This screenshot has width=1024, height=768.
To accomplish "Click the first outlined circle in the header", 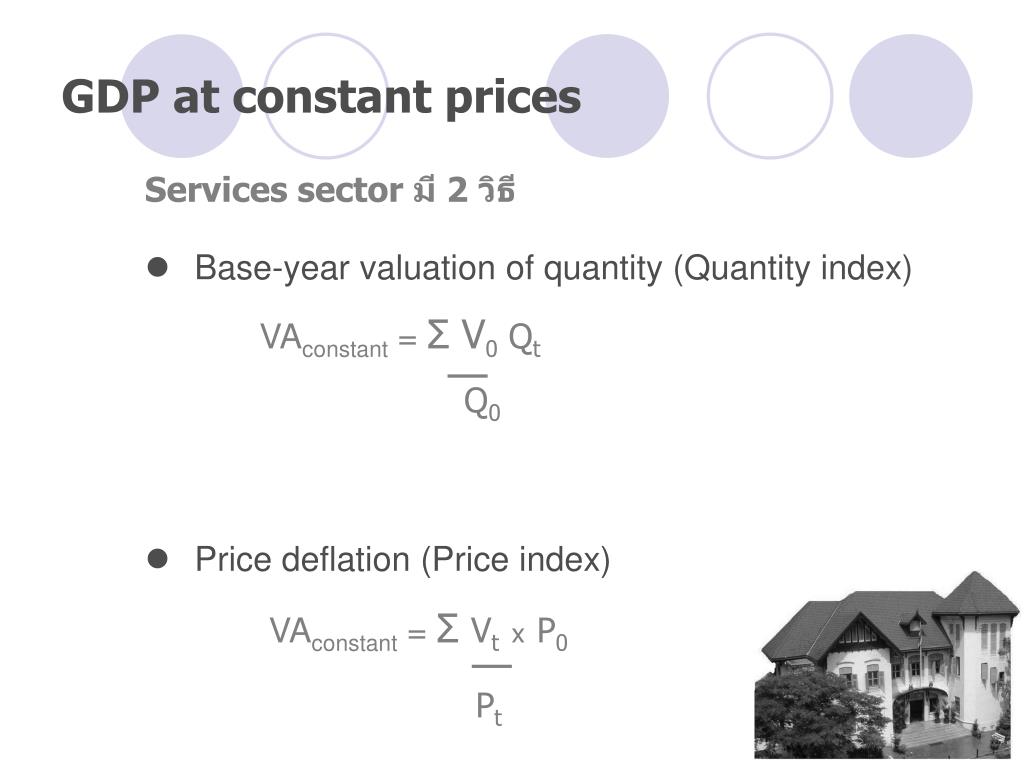I will tap(325, 96).
